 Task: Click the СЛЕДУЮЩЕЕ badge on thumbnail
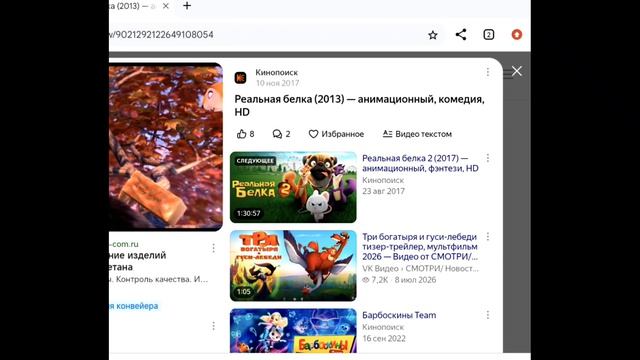[x=256, y=161]
